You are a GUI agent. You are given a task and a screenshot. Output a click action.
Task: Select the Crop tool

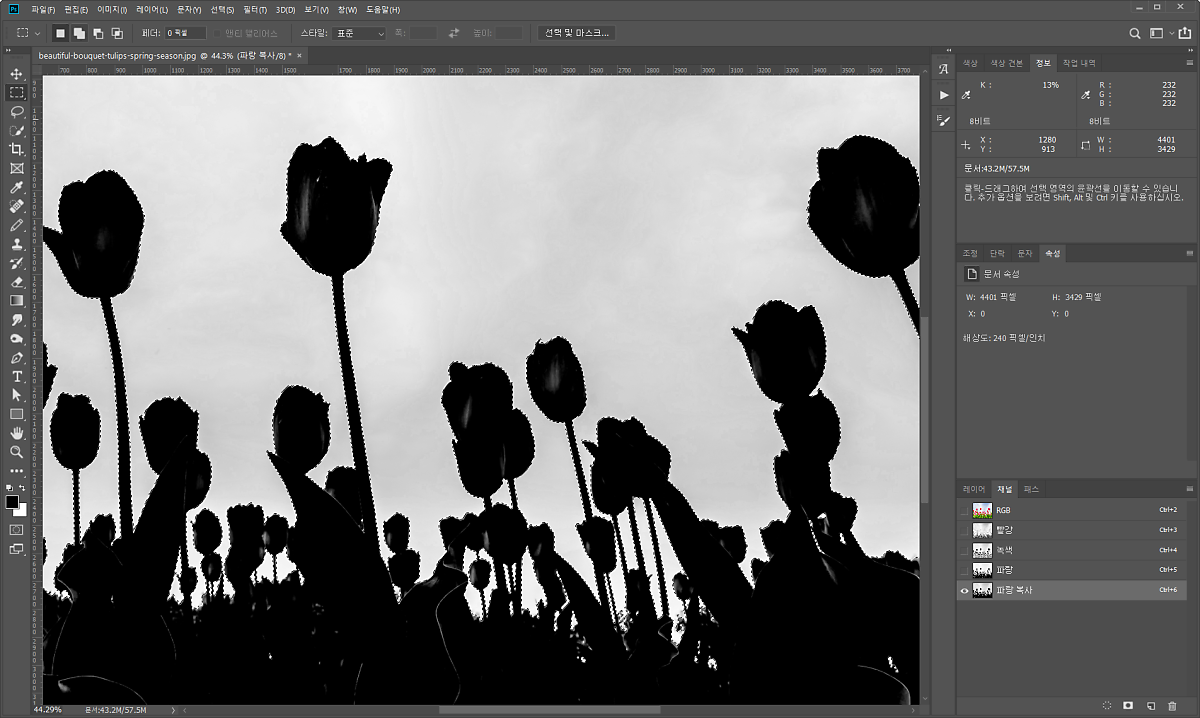click(x=17, y=150)
